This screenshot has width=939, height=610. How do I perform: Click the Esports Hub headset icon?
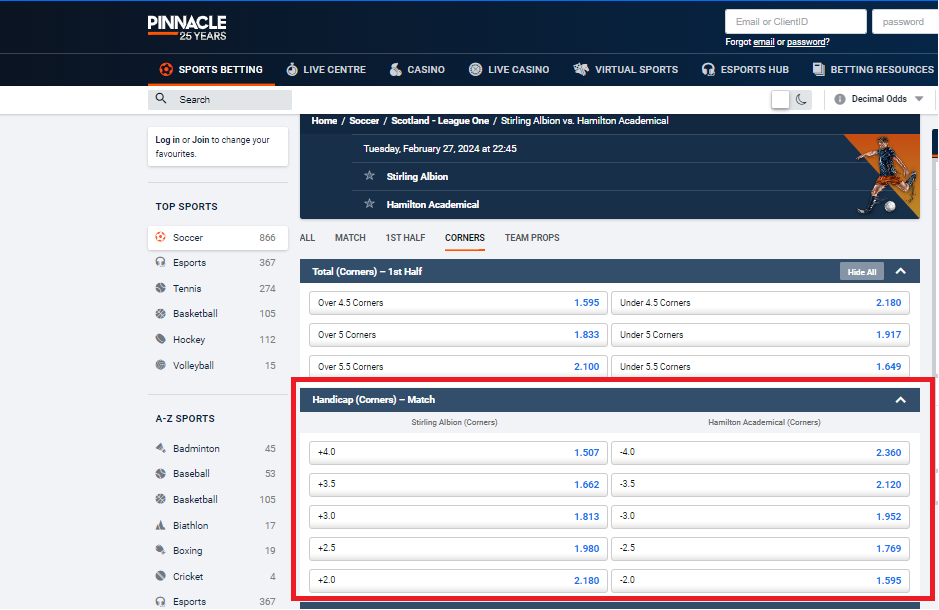pos(708,69)
